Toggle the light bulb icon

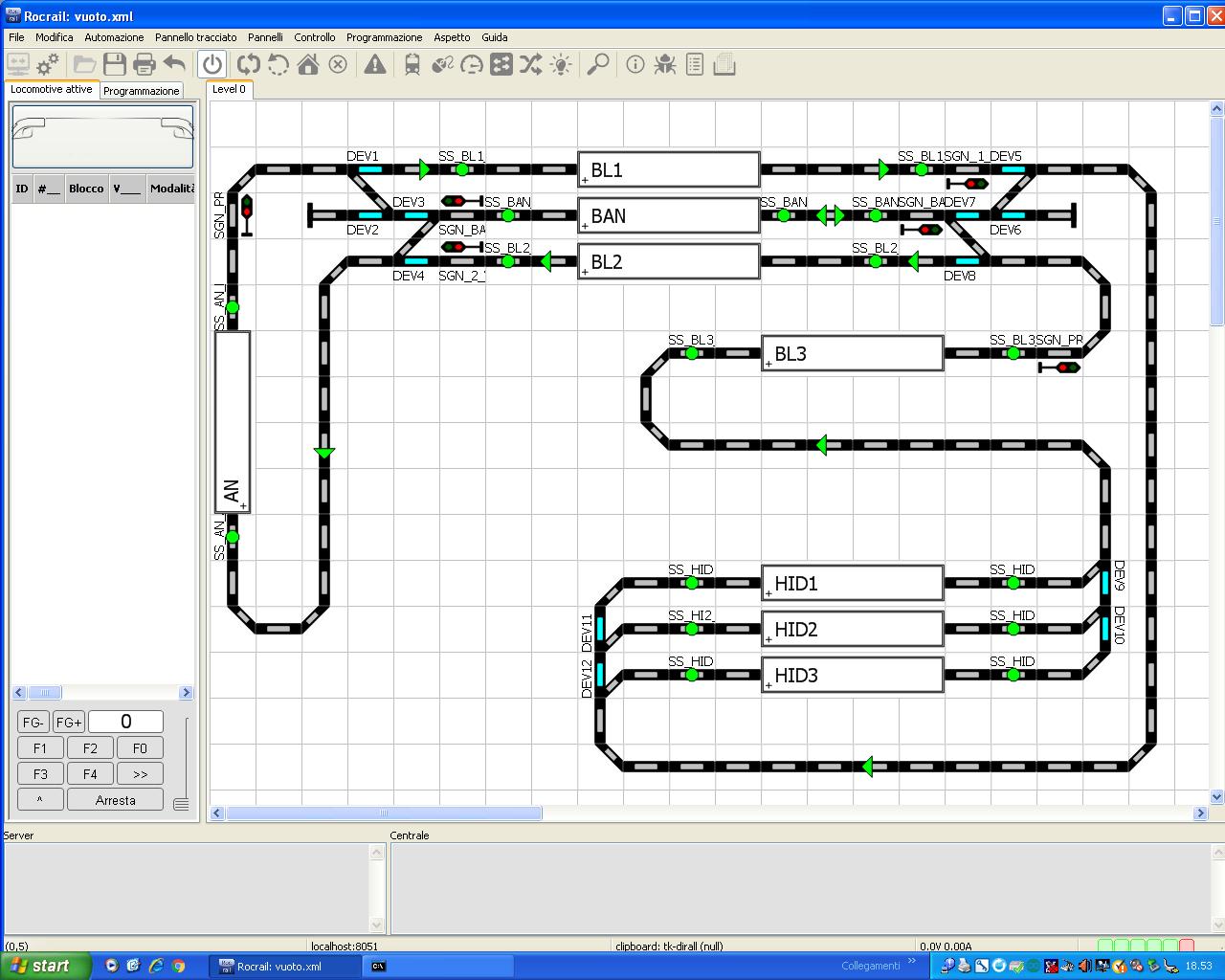click(561, 64)
